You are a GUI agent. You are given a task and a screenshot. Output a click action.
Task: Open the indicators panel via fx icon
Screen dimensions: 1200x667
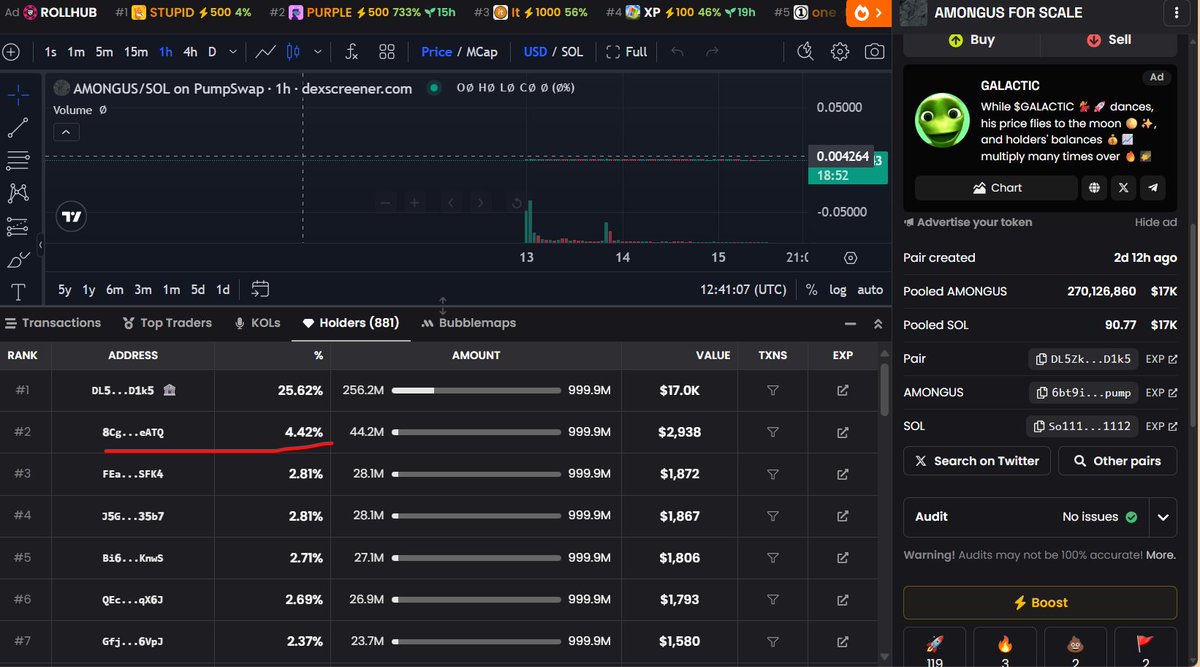(x=351, y=51)
